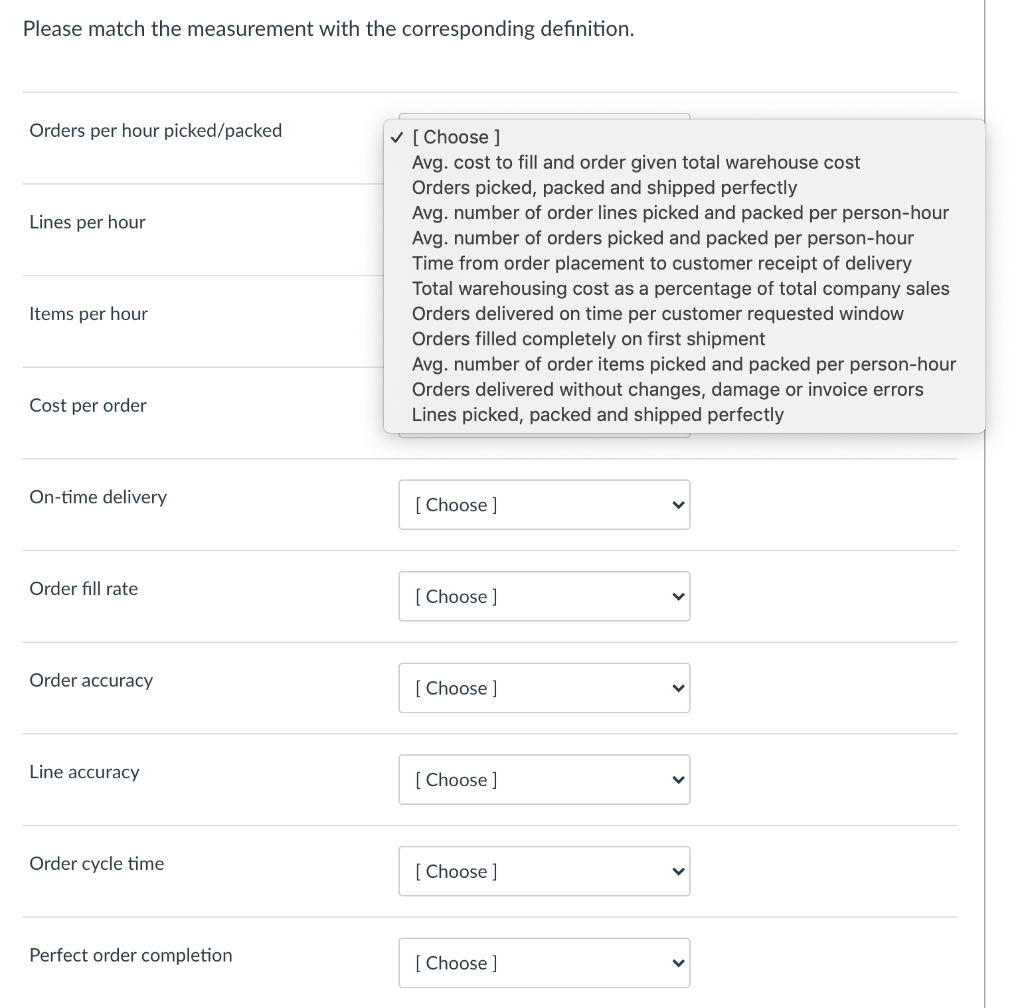Open the On-time delivery dropdown
The image size is (1024, 1008).
(543, 505)
